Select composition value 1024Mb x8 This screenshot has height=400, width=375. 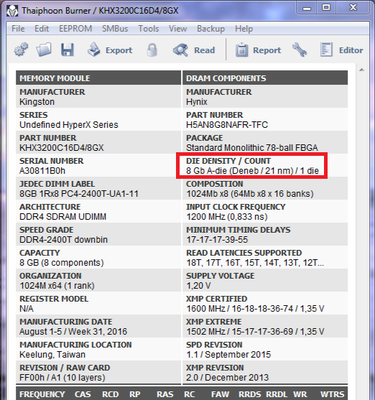click(x=250, y=194)
